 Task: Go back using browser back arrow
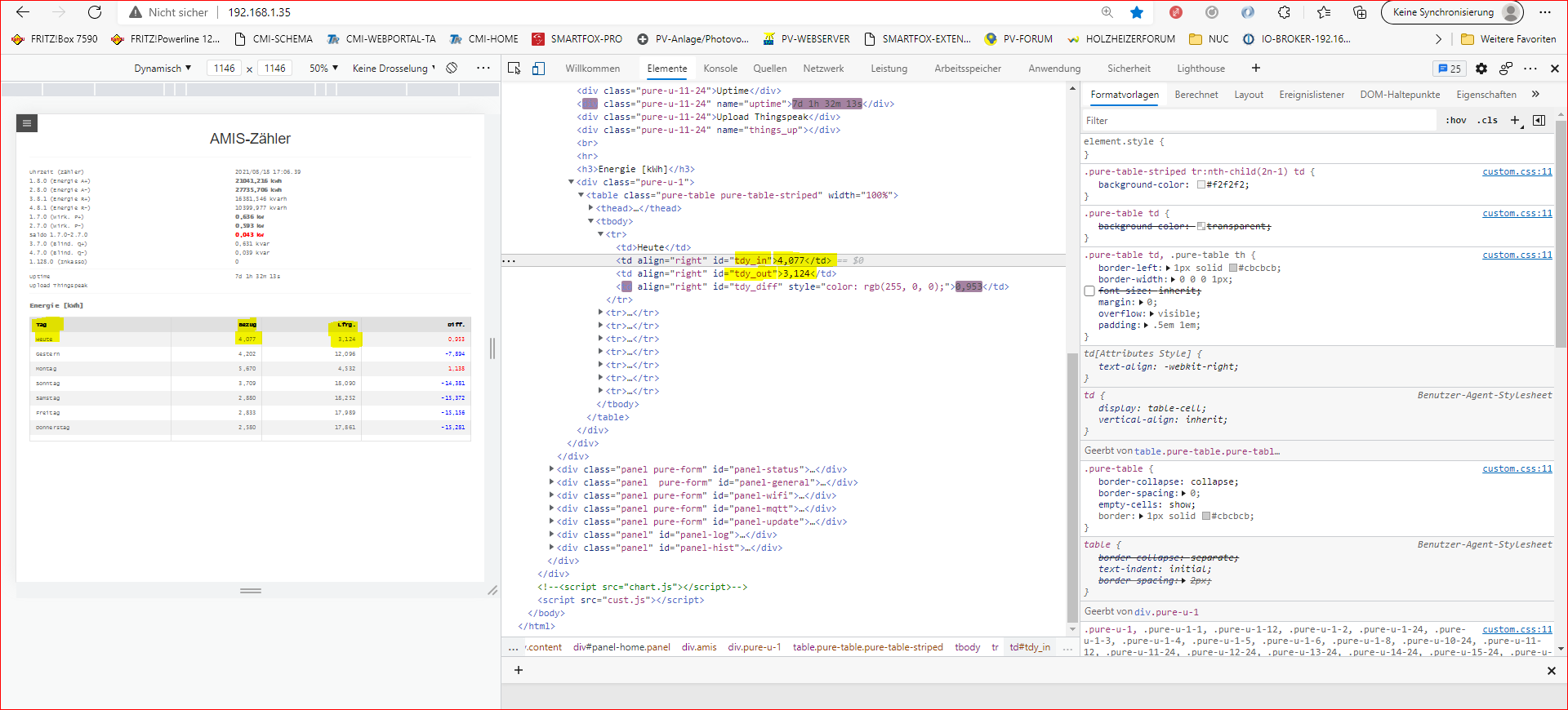(23, 12)
